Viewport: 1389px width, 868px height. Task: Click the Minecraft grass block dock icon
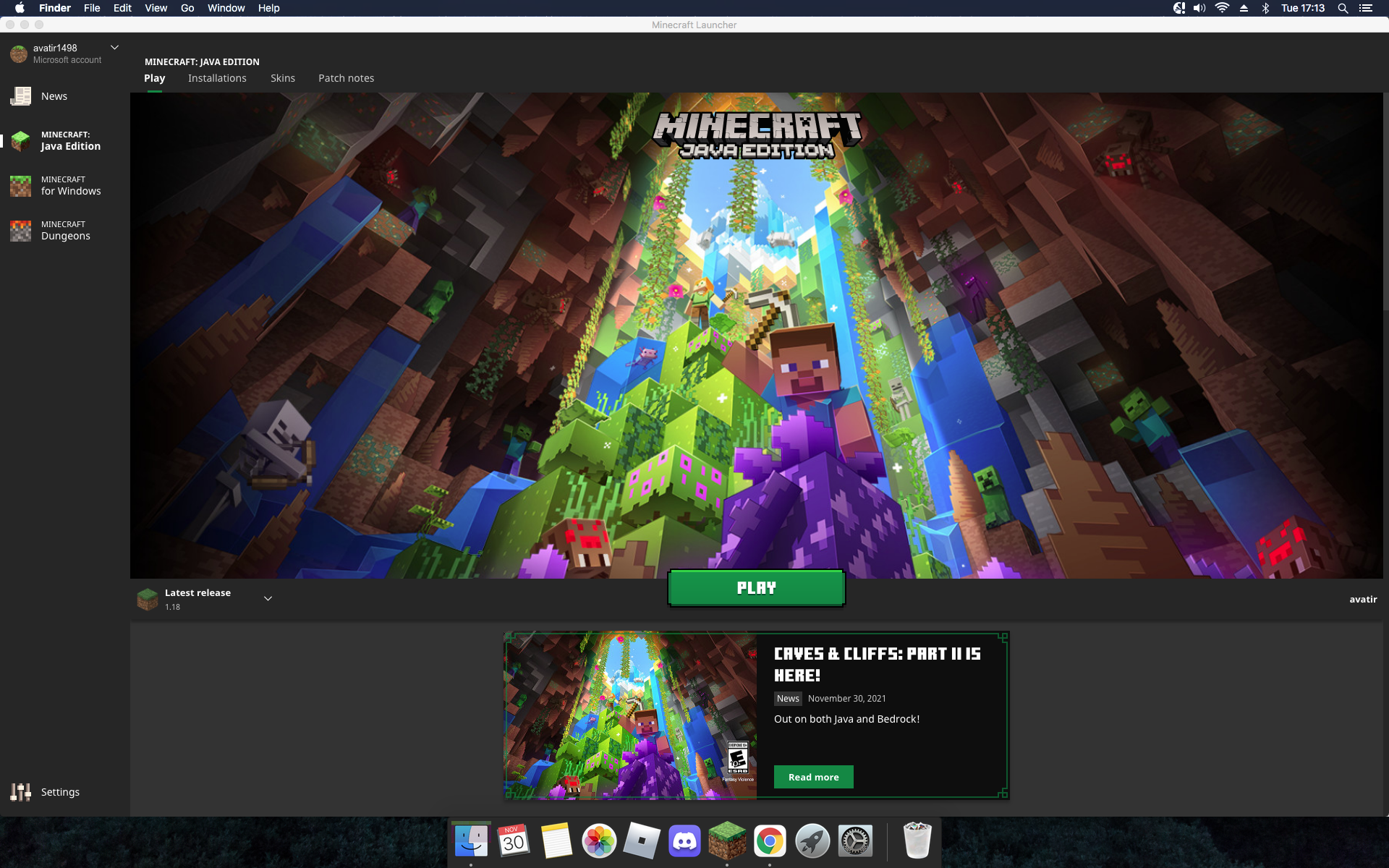click(x=727, y=841)
